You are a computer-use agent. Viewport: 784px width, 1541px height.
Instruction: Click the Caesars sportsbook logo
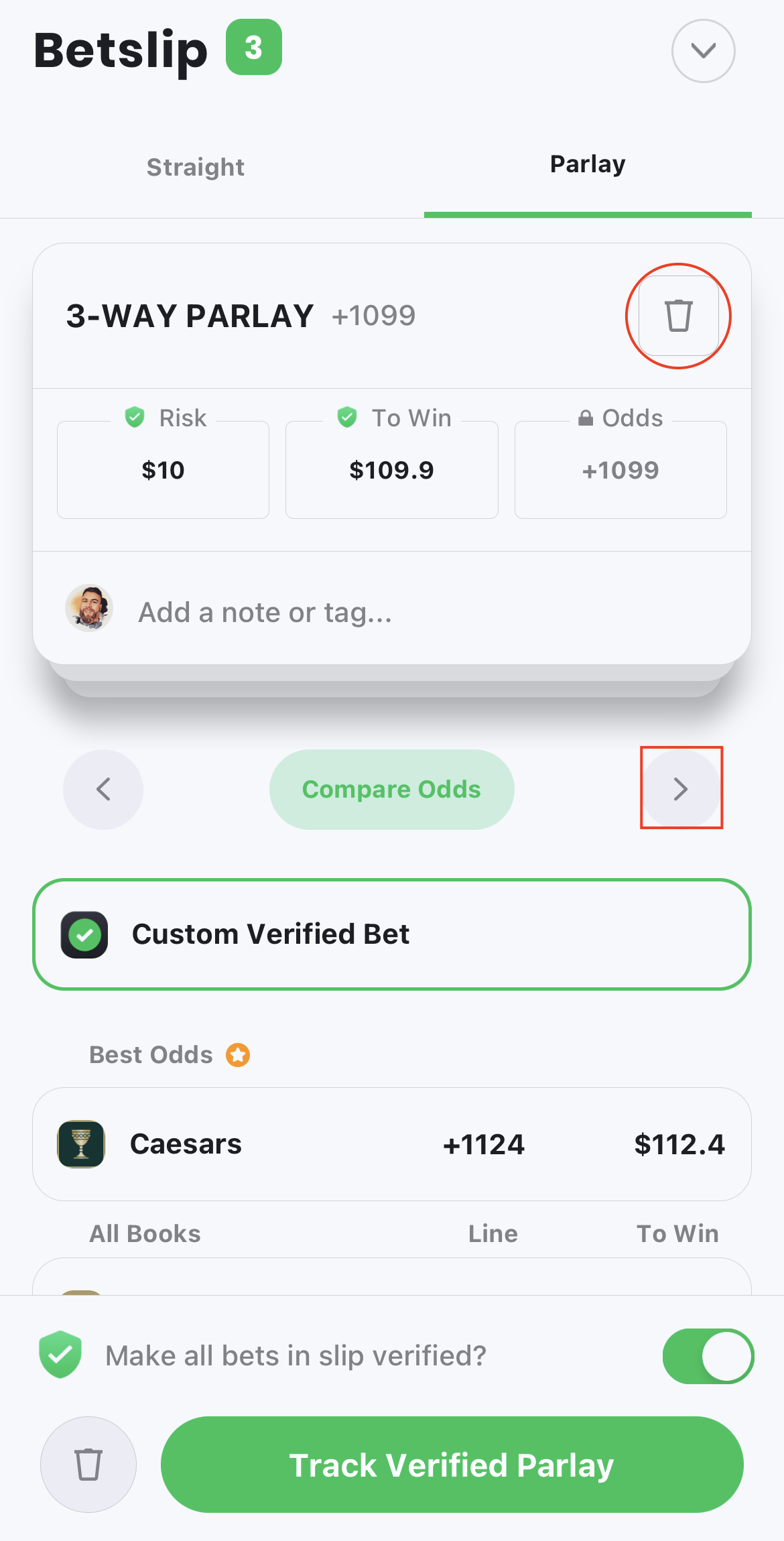point(81,1144)
